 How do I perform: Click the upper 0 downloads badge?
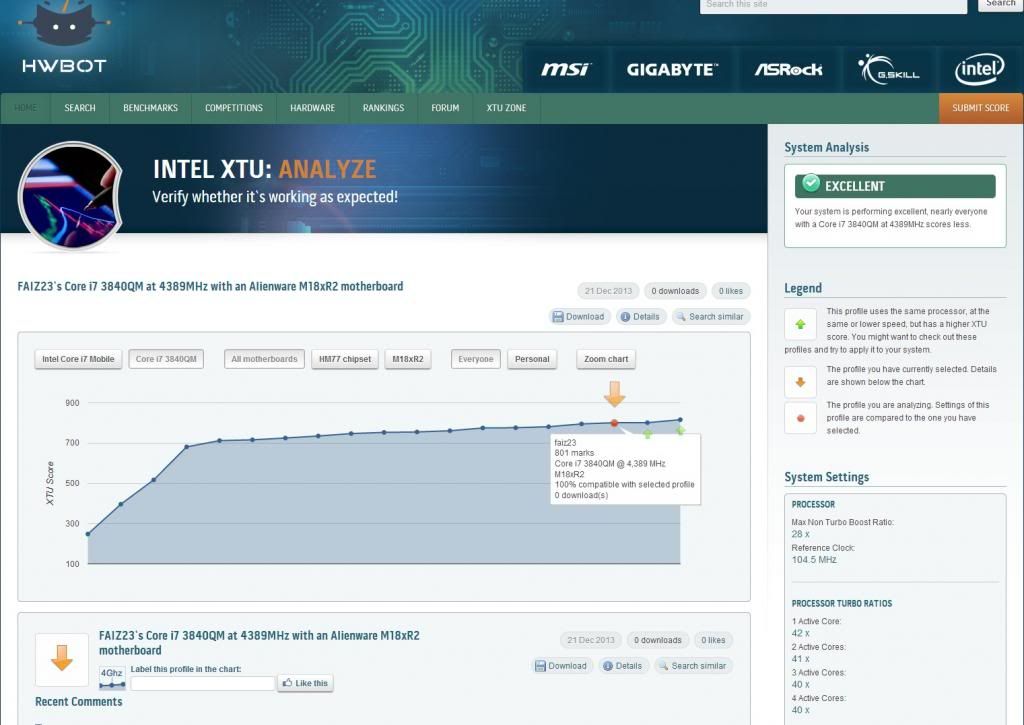pyautogui.click(x=675, y=291)
